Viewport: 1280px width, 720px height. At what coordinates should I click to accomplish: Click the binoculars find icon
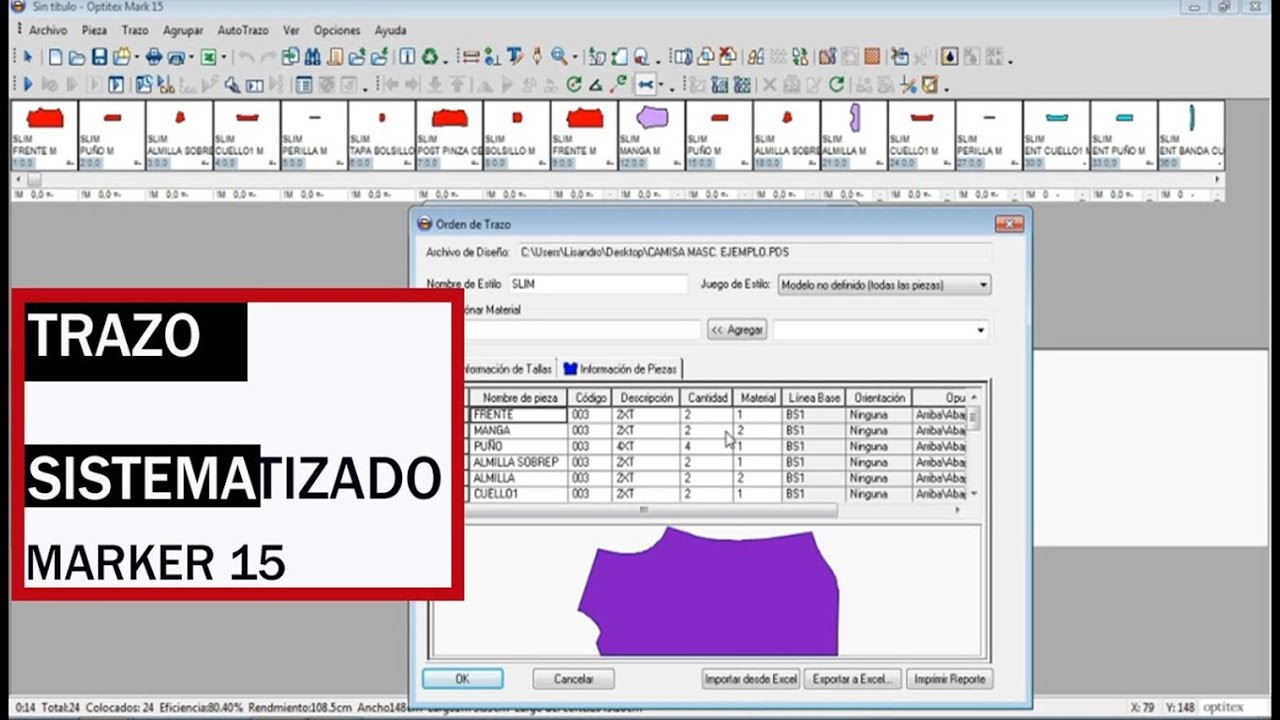pyautogui.click(x=312, y=57)
